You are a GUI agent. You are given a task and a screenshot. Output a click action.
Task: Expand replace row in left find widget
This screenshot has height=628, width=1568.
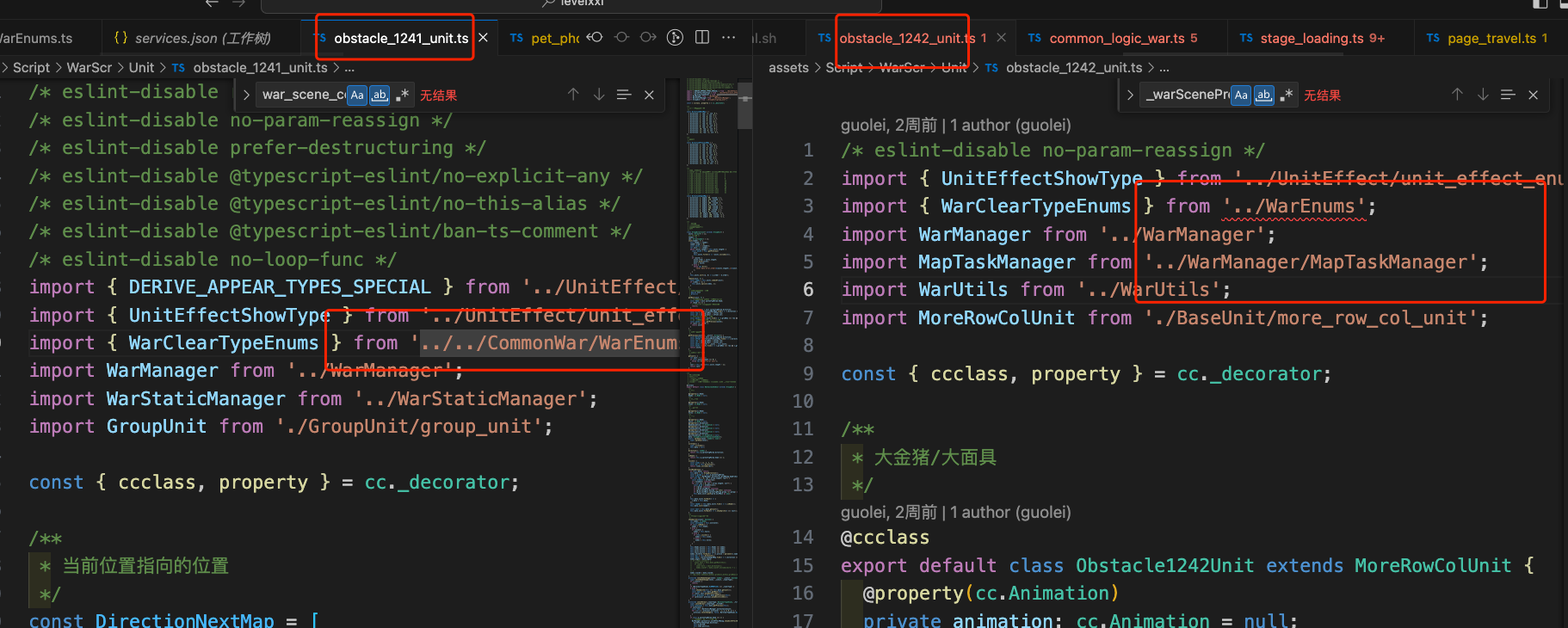point(246,95)
